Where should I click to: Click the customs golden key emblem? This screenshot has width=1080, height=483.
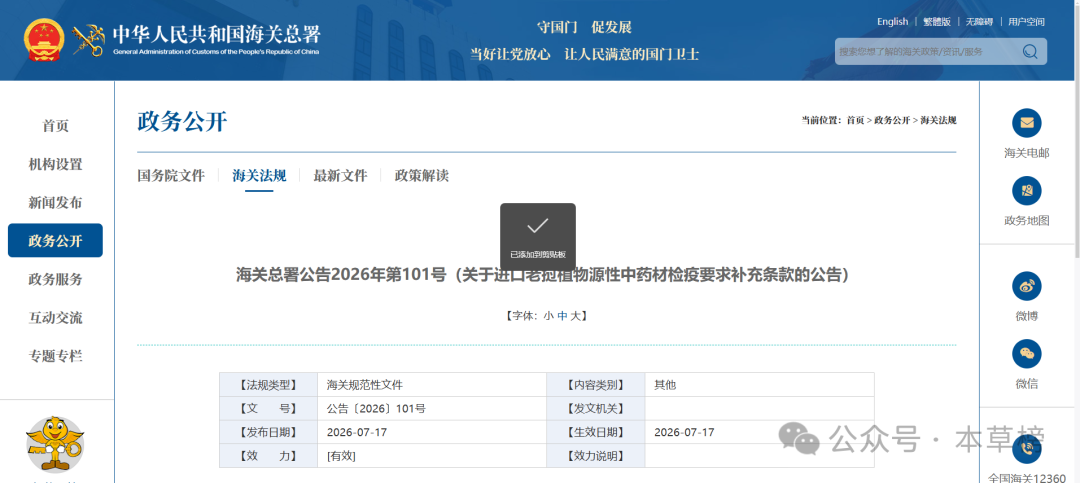point(88,40)
